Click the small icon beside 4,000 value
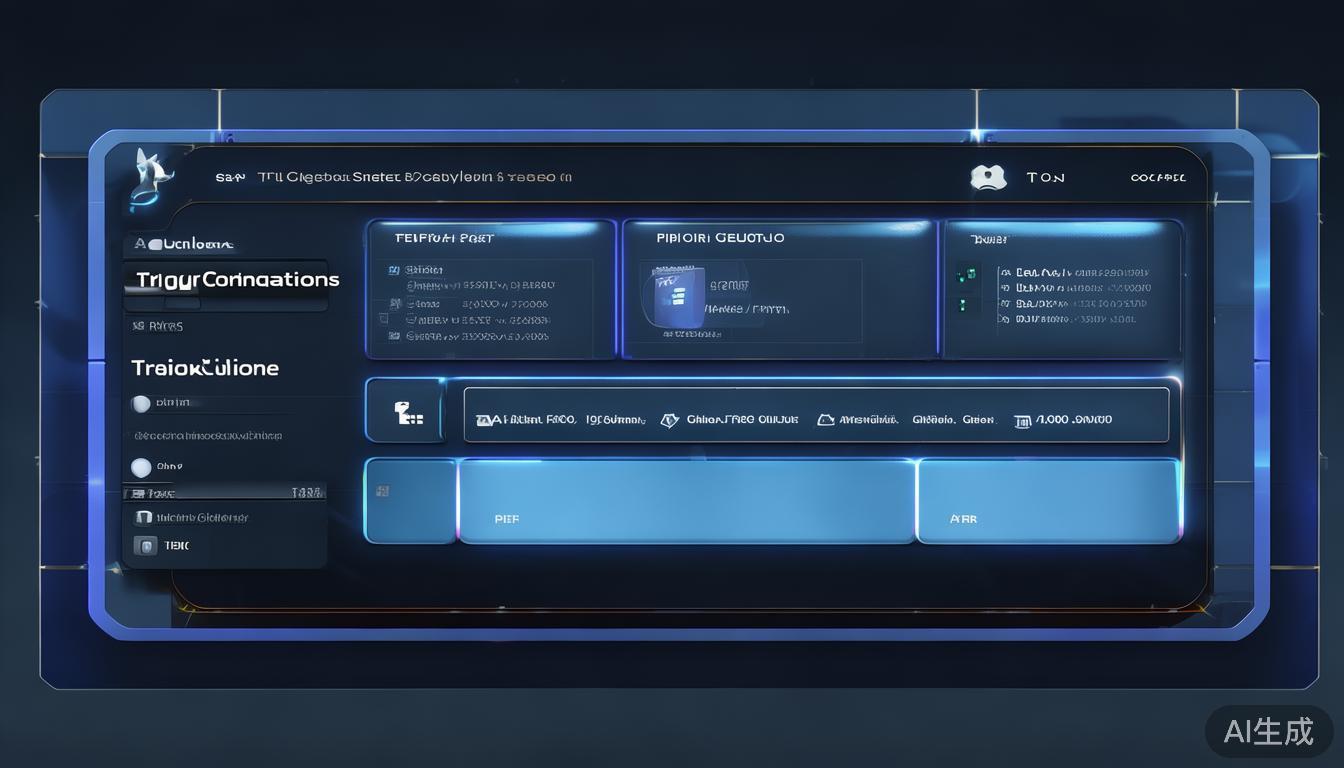The width and height of the screenshot is (1344, 768). point(1022,421)
